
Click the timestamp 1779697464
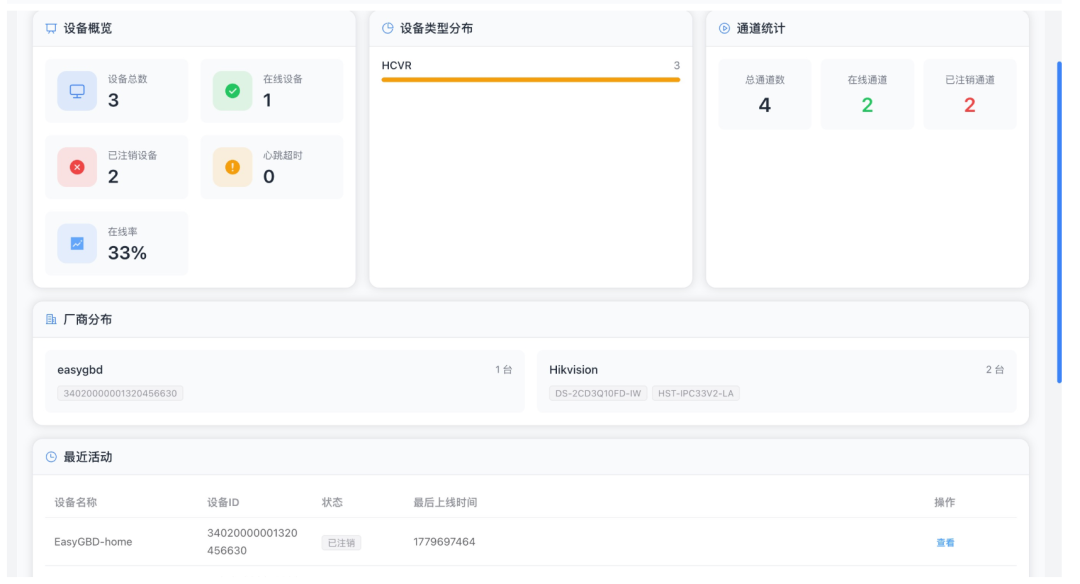444,542
